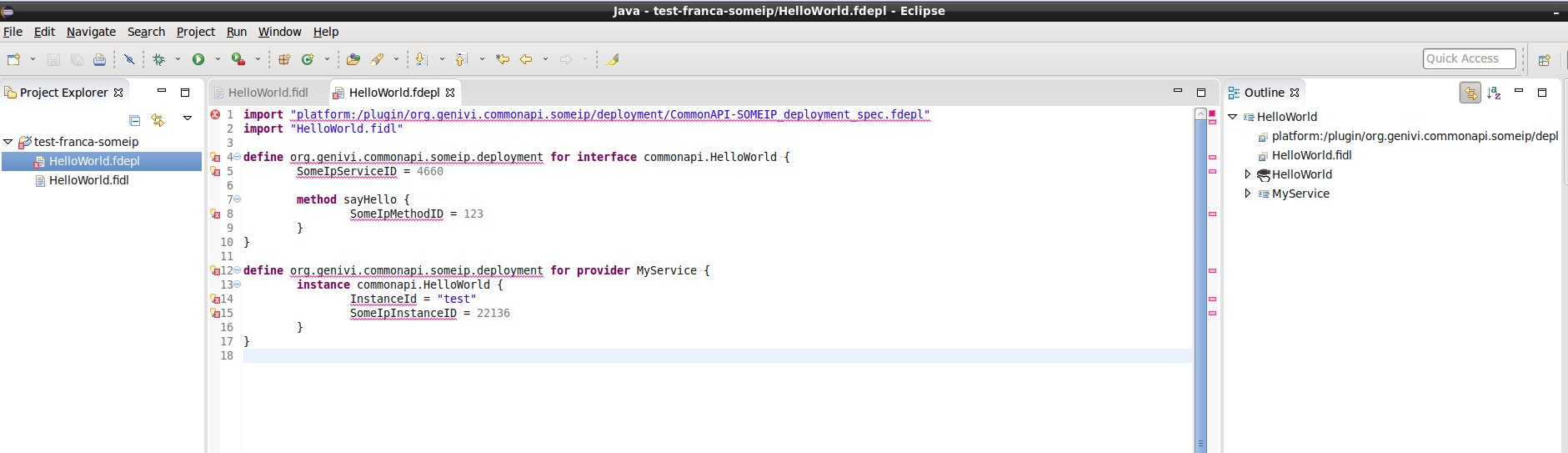Toggle Link with Editor in Outline
1568x453 pixels.
tap(1470, 93)
